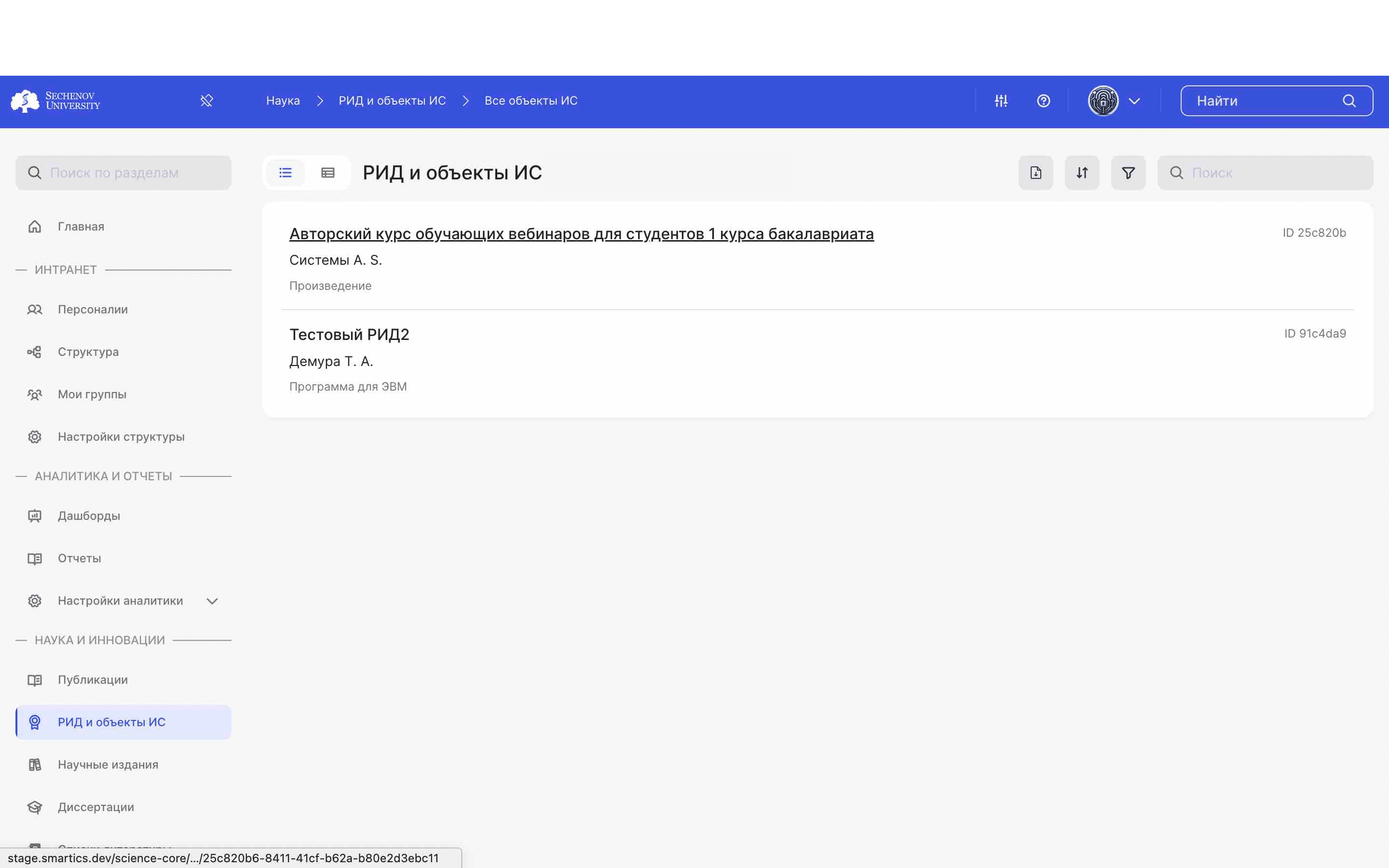Go to Наука breadcrumb
This screenshot has width=1389, height=868.
tap(283, 101)
